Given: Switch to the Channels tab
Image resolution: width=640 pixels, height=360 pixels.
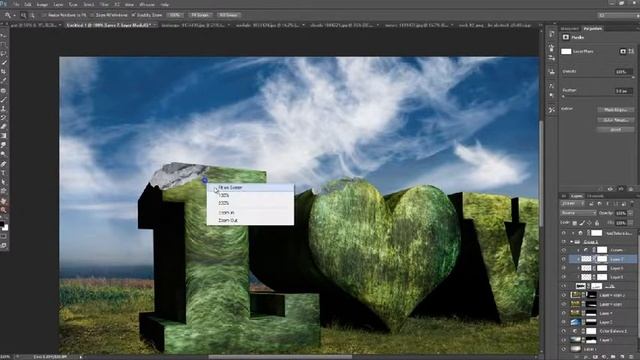Looking at the screenshot, I should point(595,196).
